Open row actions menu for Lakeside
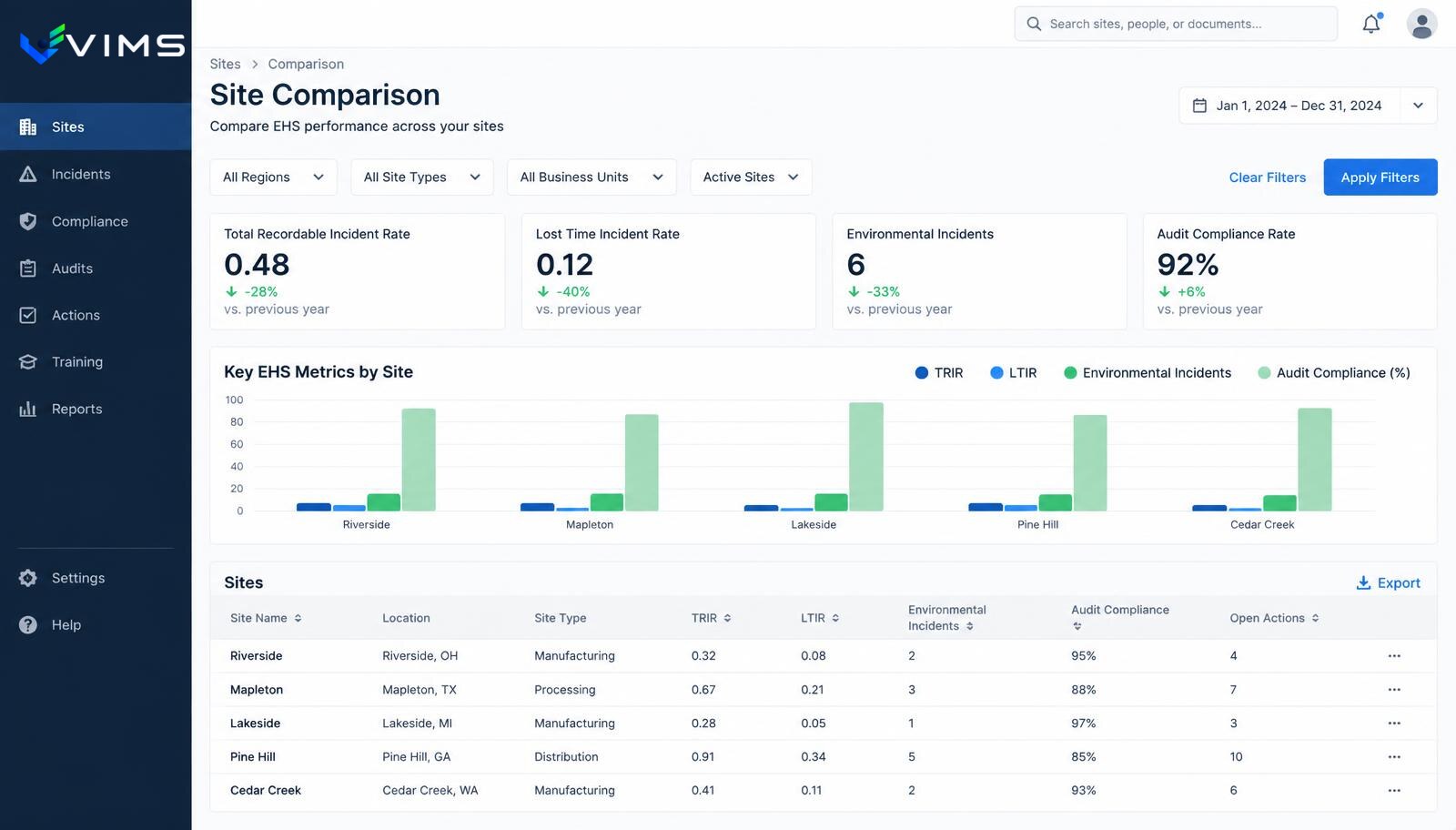 1394,723
